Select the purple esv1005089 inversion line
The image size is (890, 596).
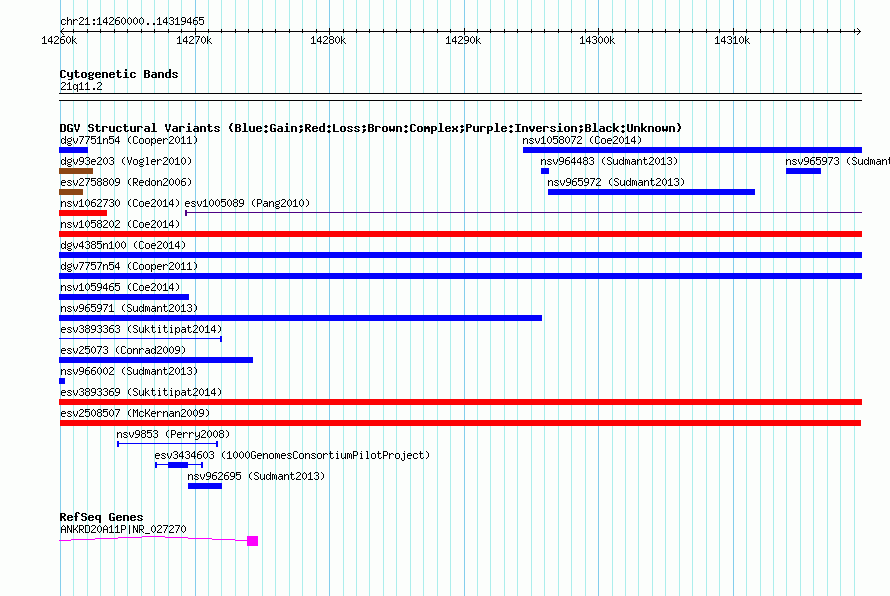[523, 213]
